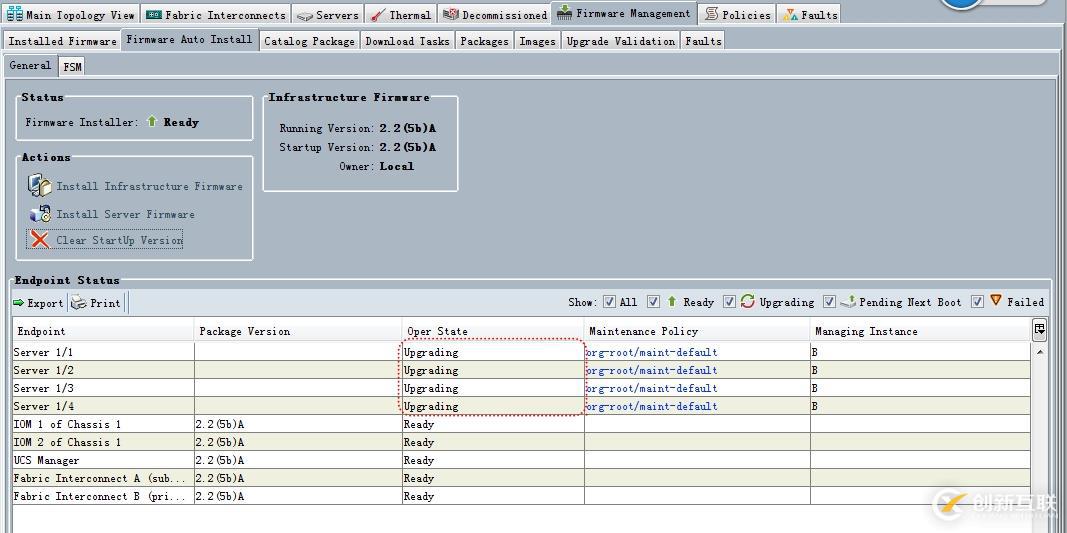Click the table scrollbar up arrow
The width and height of the screenshot is (1067, 533).
(1039, 352)
